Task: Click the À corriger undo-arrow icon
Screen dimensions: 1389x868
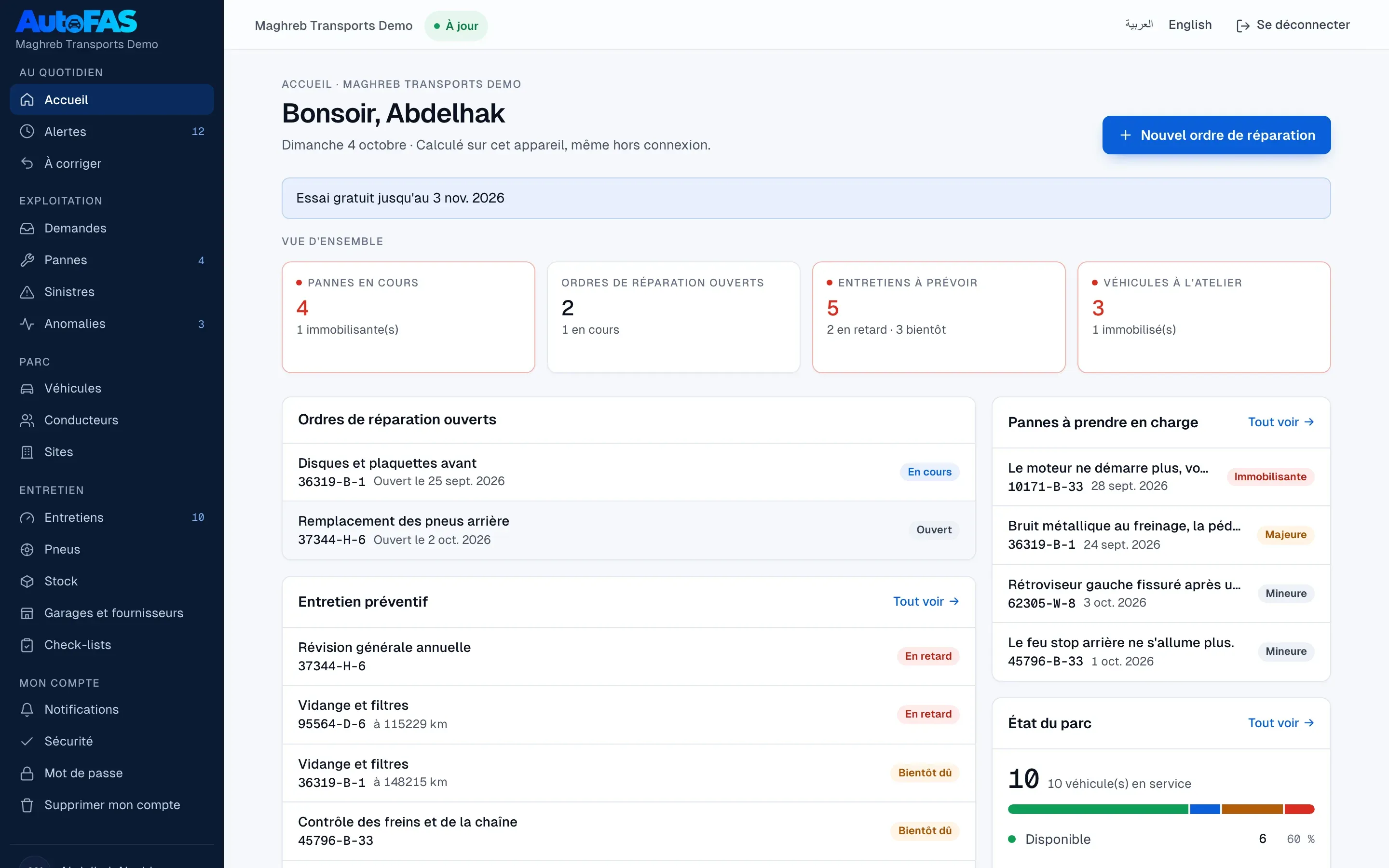Action: [27, 163]
